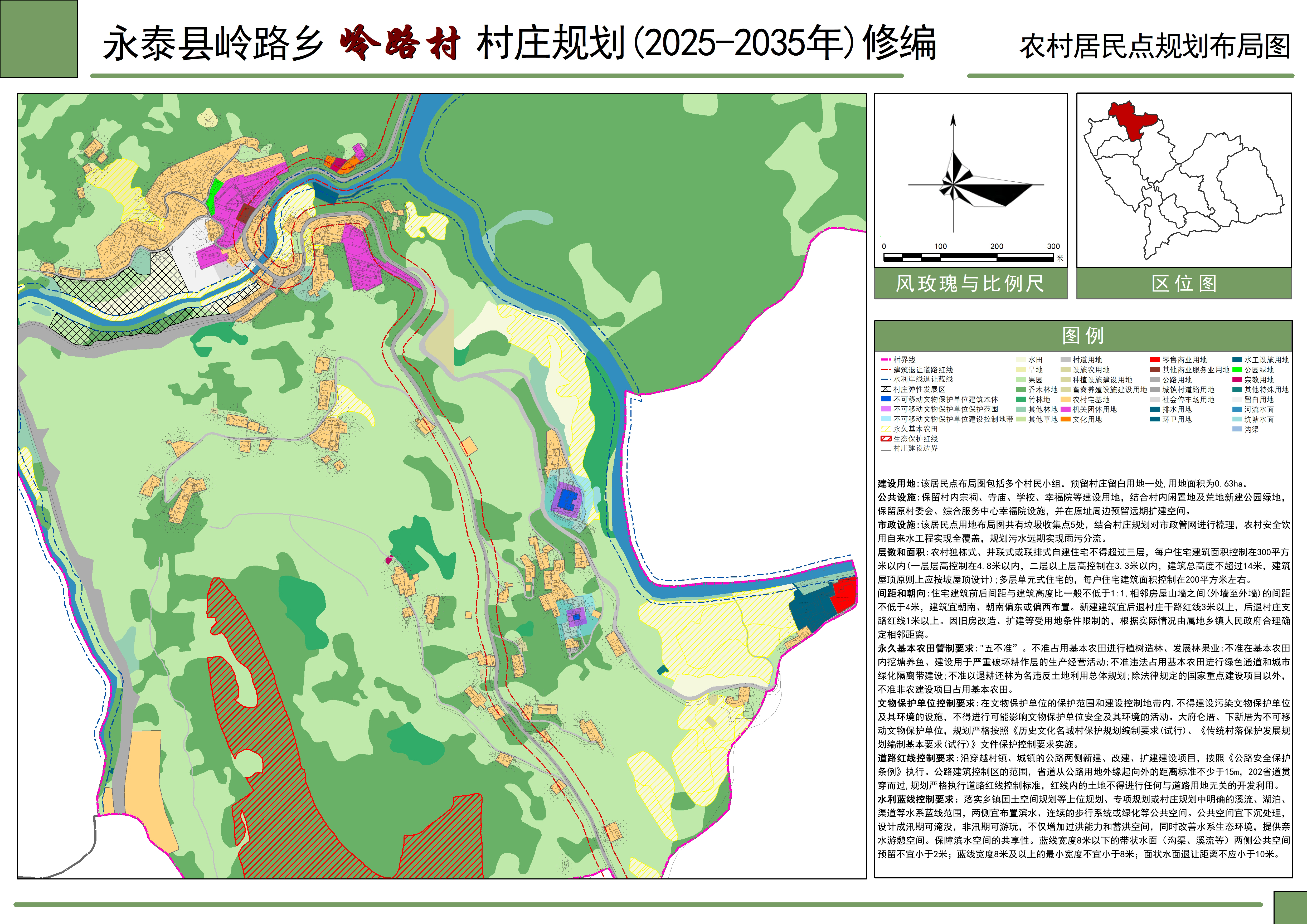Click the 风玫瑰与比例尺 caption label
1307x924 pixels.
click(x=970, y=284)
